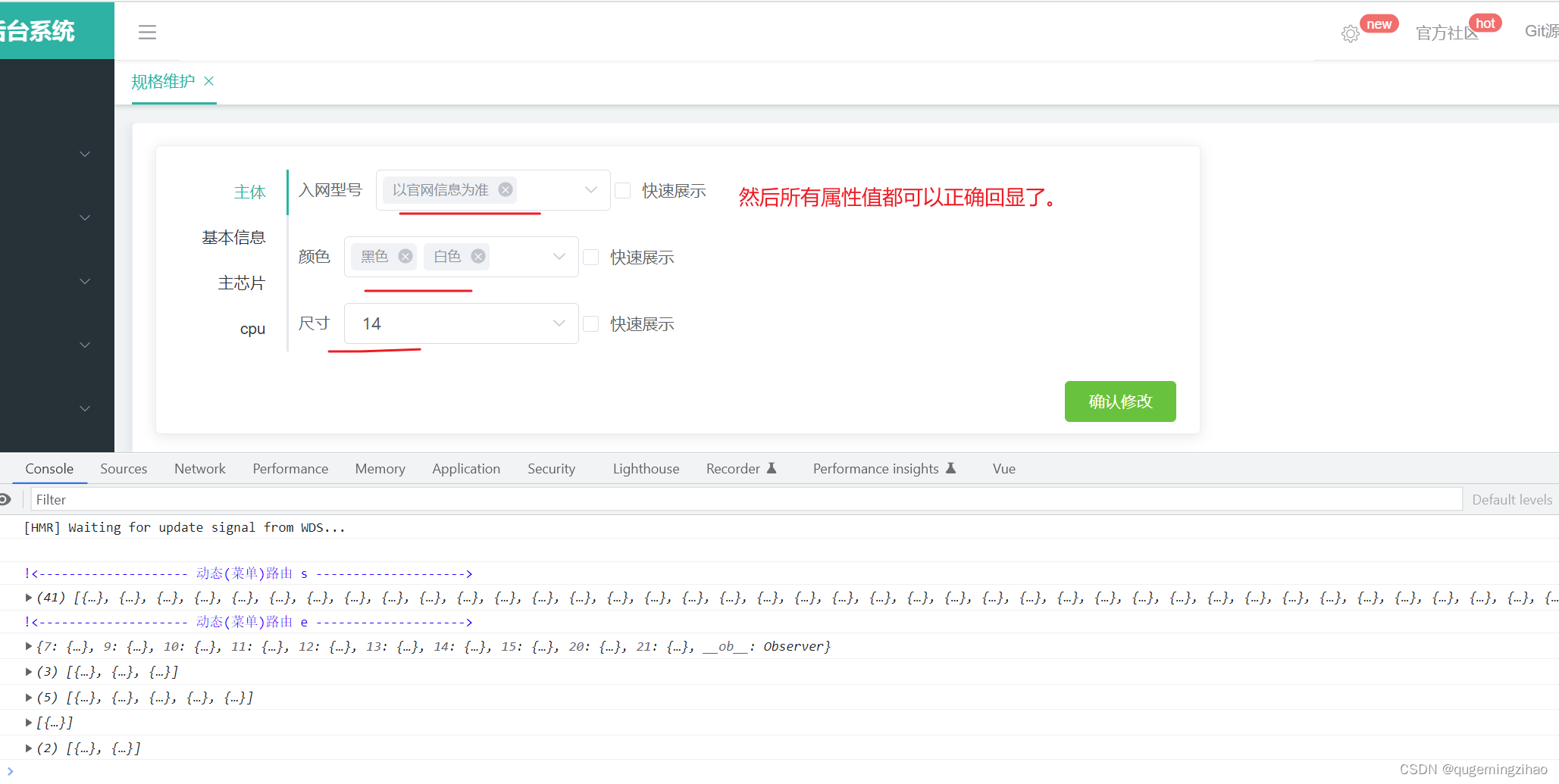Open the settings gear icon
The height and width of the screenshot is (784, 1559).
pos(1350,33)
